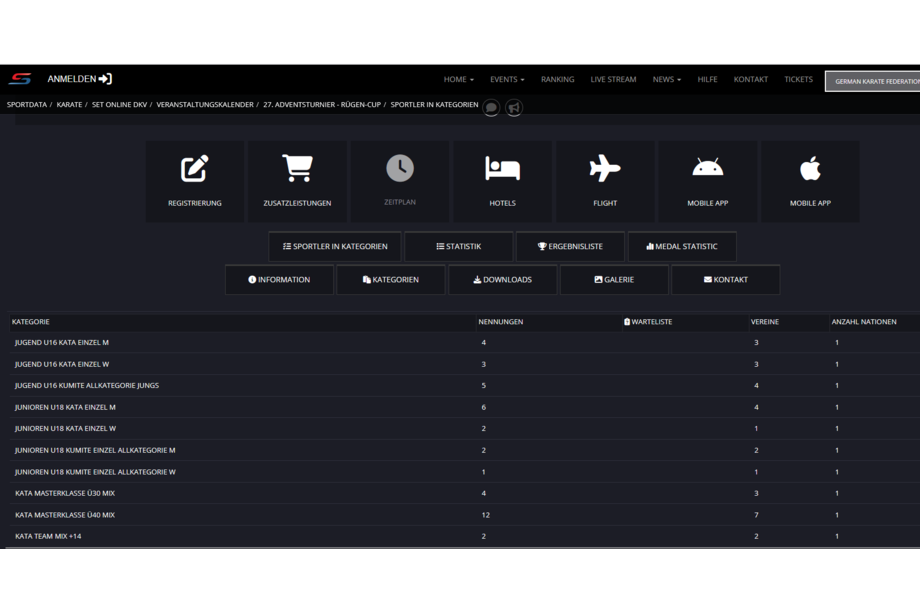Switch to the Ergebnisliste tab

click(570, 246)
